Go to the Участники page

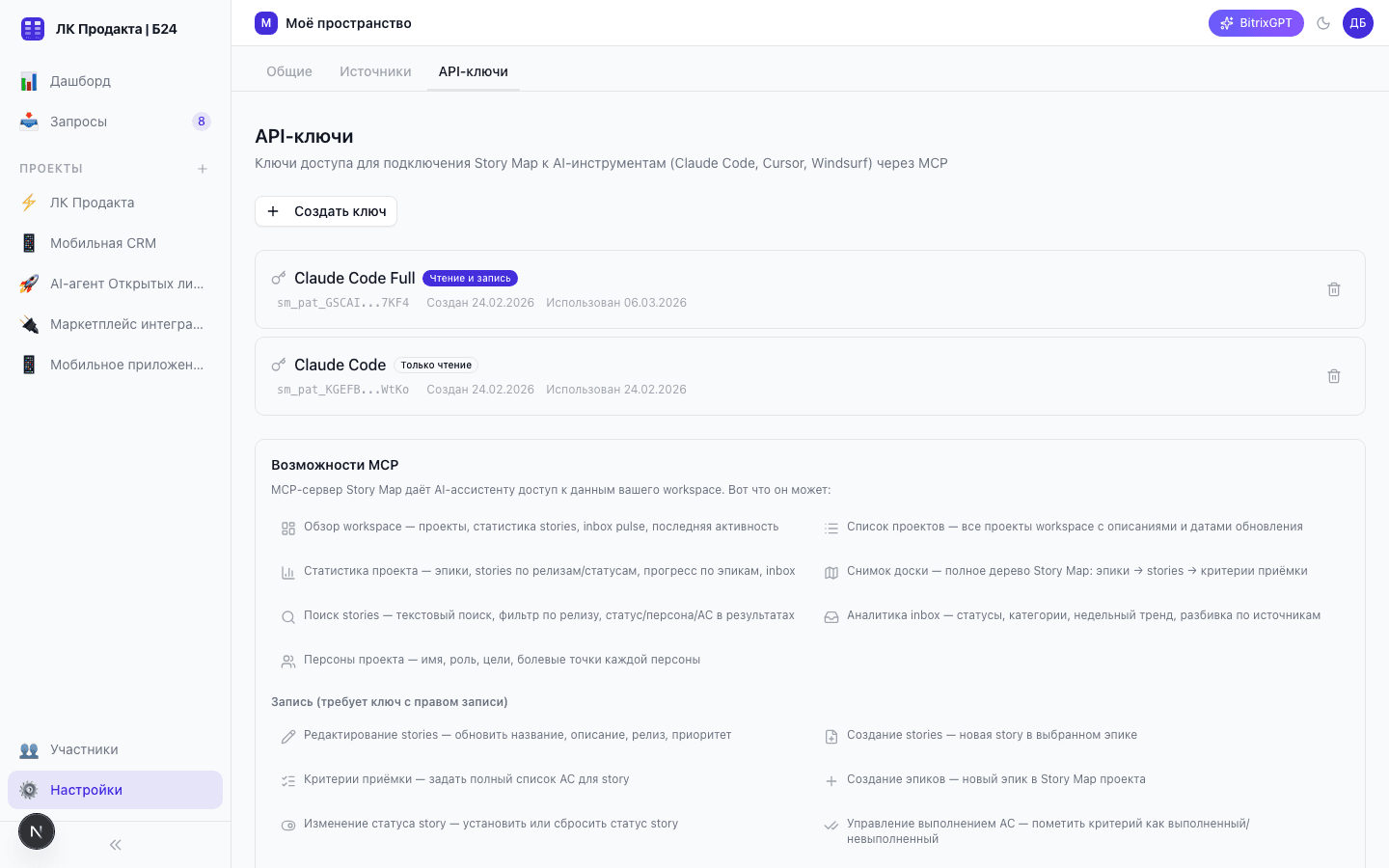[x=84, y=749]
